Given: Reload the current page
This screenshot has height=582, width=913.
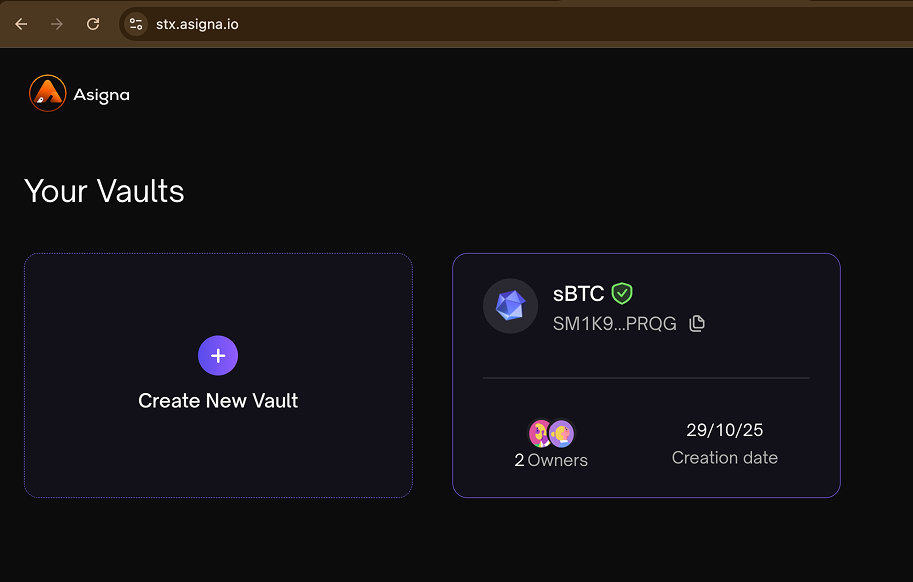Looking at the screenshot, I should pyautogui.click(x=93, y=24).
